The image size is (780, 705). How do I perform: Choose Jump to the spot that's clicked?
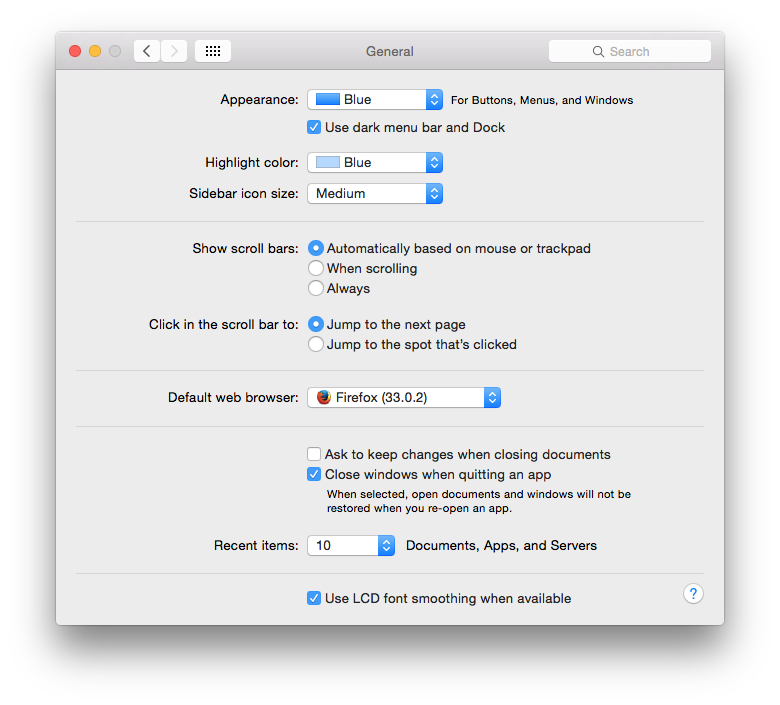coord(316,344)
